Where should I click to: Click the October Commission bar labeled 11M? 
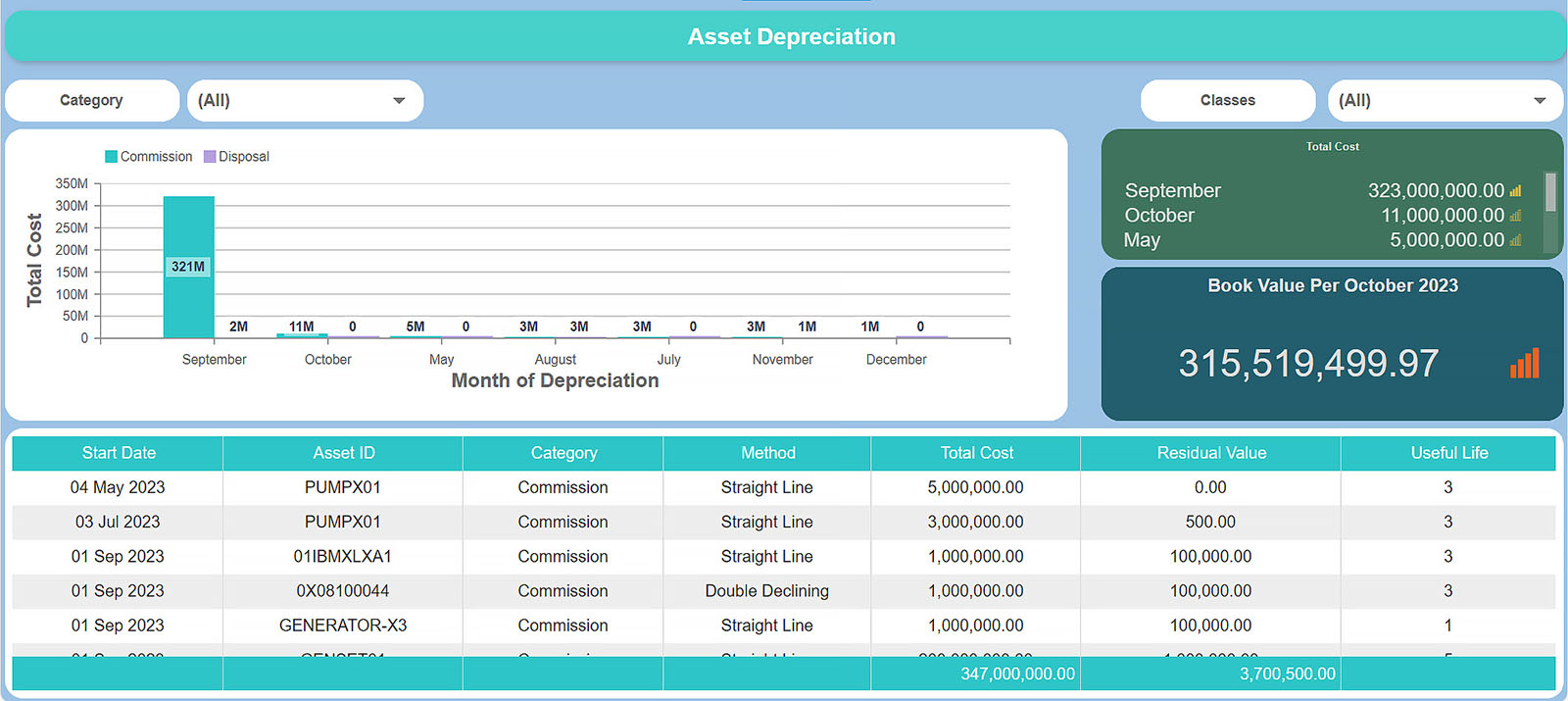coord(302,335)
